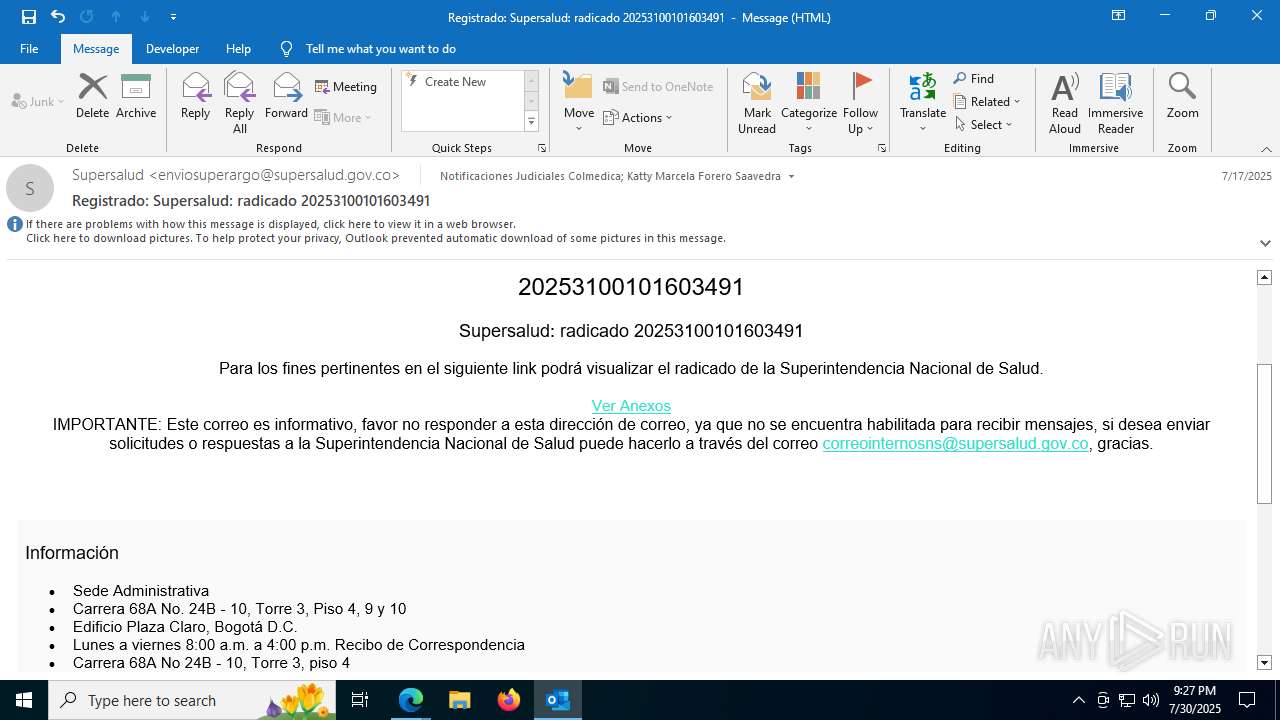Screen dimensions: 1280x720
Task: Start Read Aloud
Action: (1065, 103)
